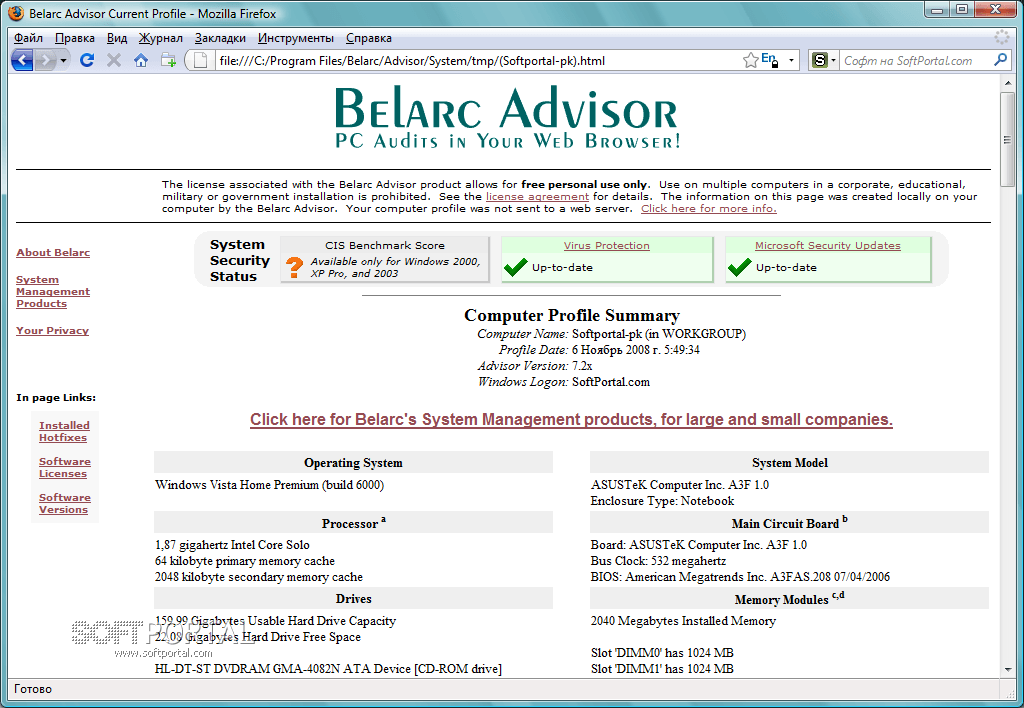Open the Инструменты menu

pyautogui.click(x=296, y=38)
